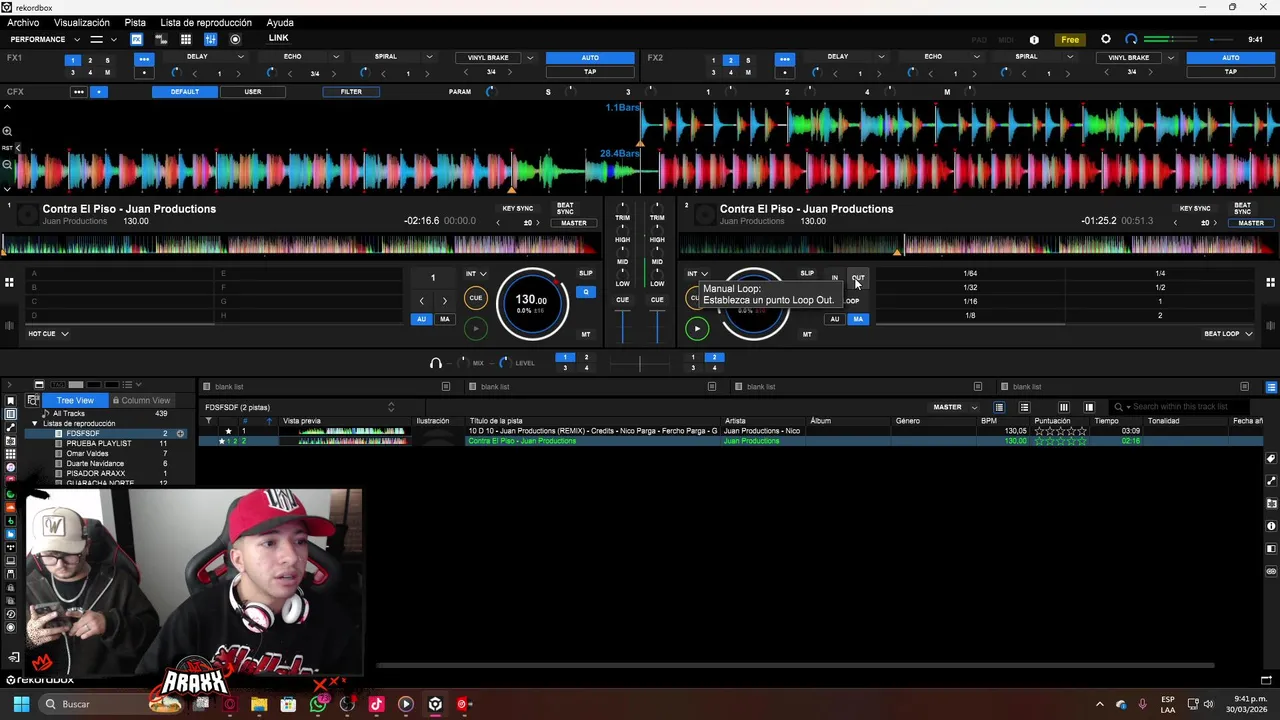
Task: Set deck 2 manual loop OUT point
Action: click(x=858, y=278)
